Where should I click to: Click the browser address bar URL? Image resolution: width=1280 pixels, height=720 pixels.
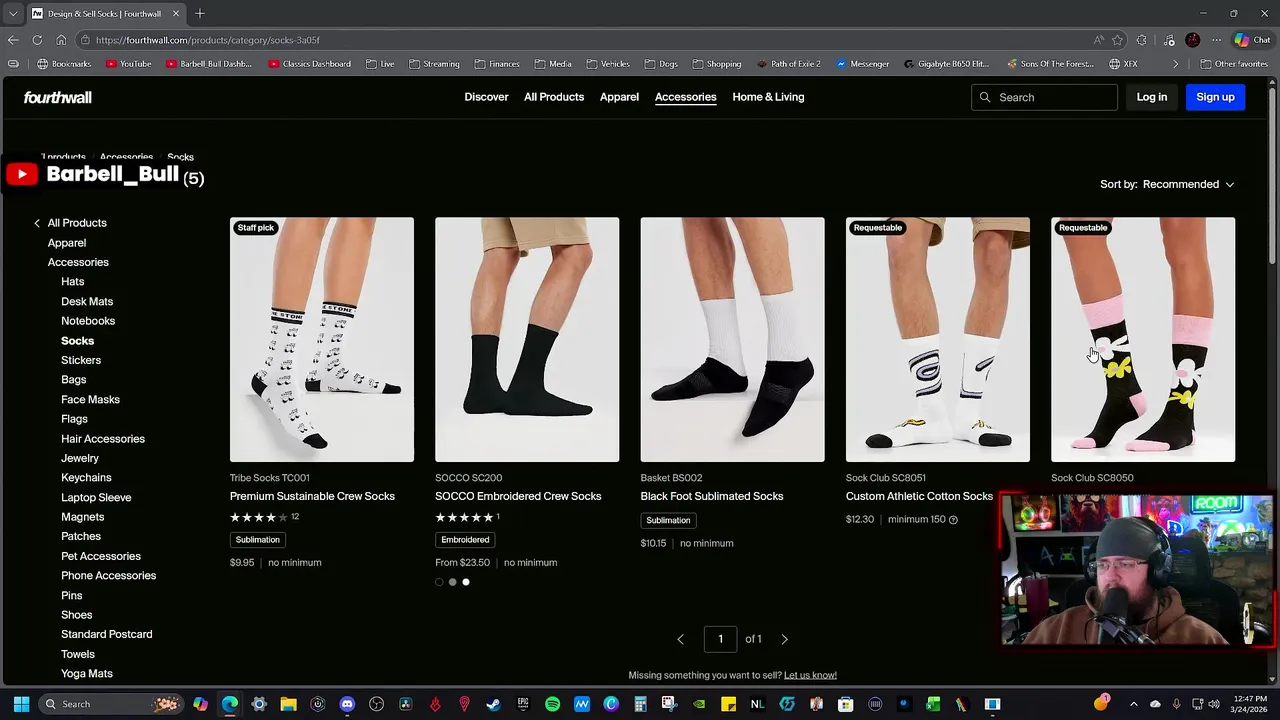[x=208, y=40]
